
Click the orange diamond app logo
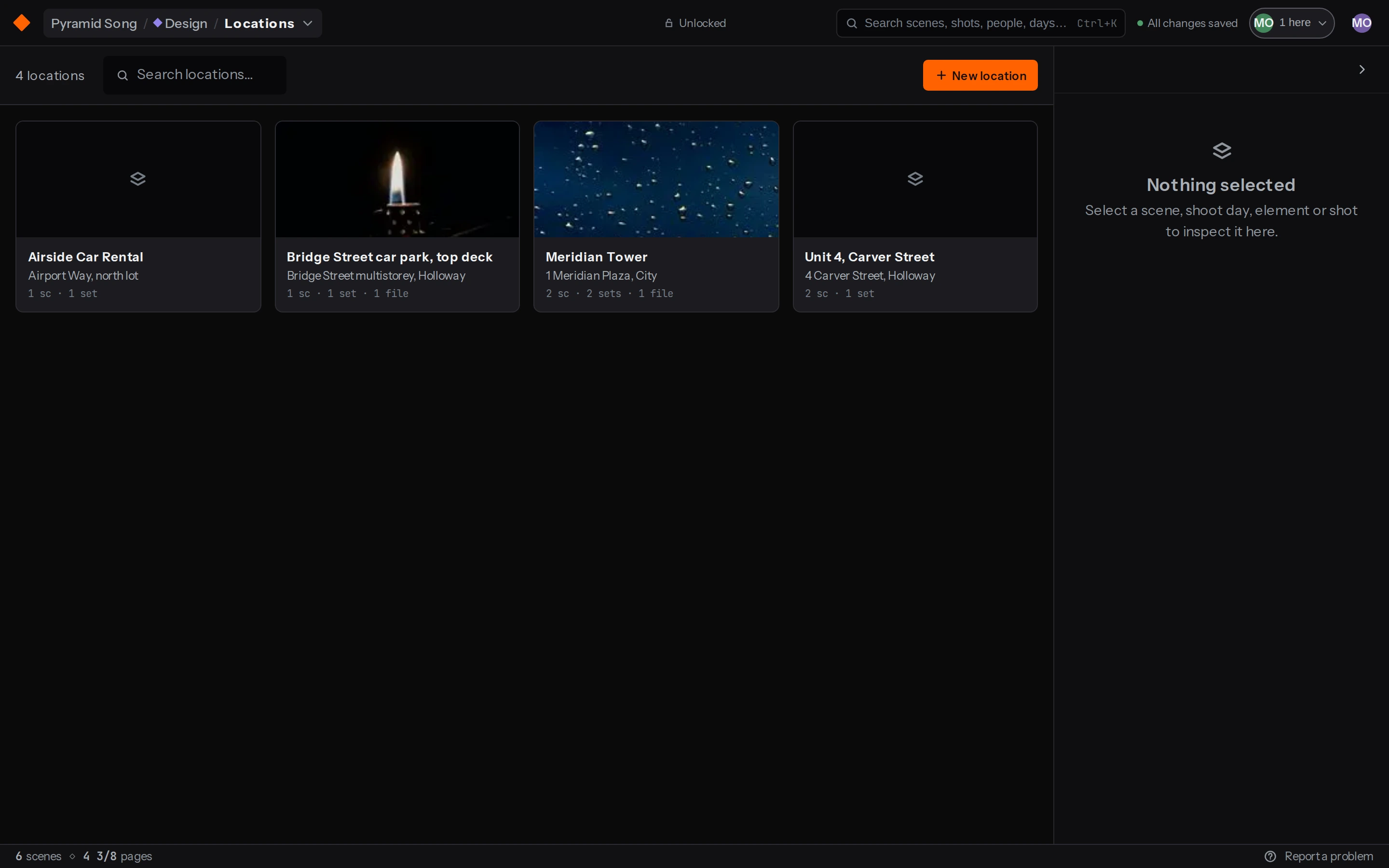point(22,23)
